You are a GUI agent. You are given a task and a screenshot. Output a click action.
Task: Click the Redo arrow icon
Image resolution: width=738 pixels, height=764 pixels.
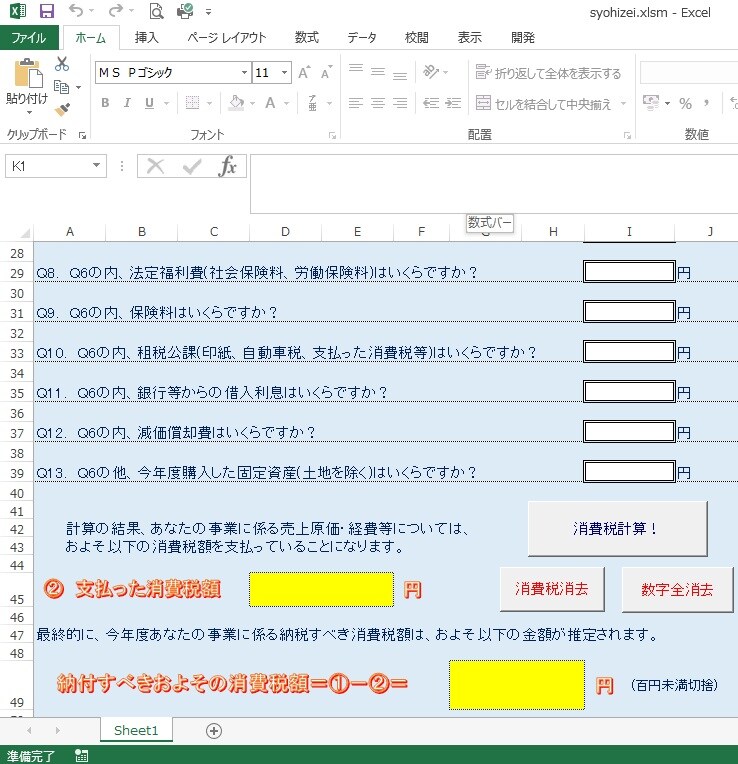tap(115, 10)
